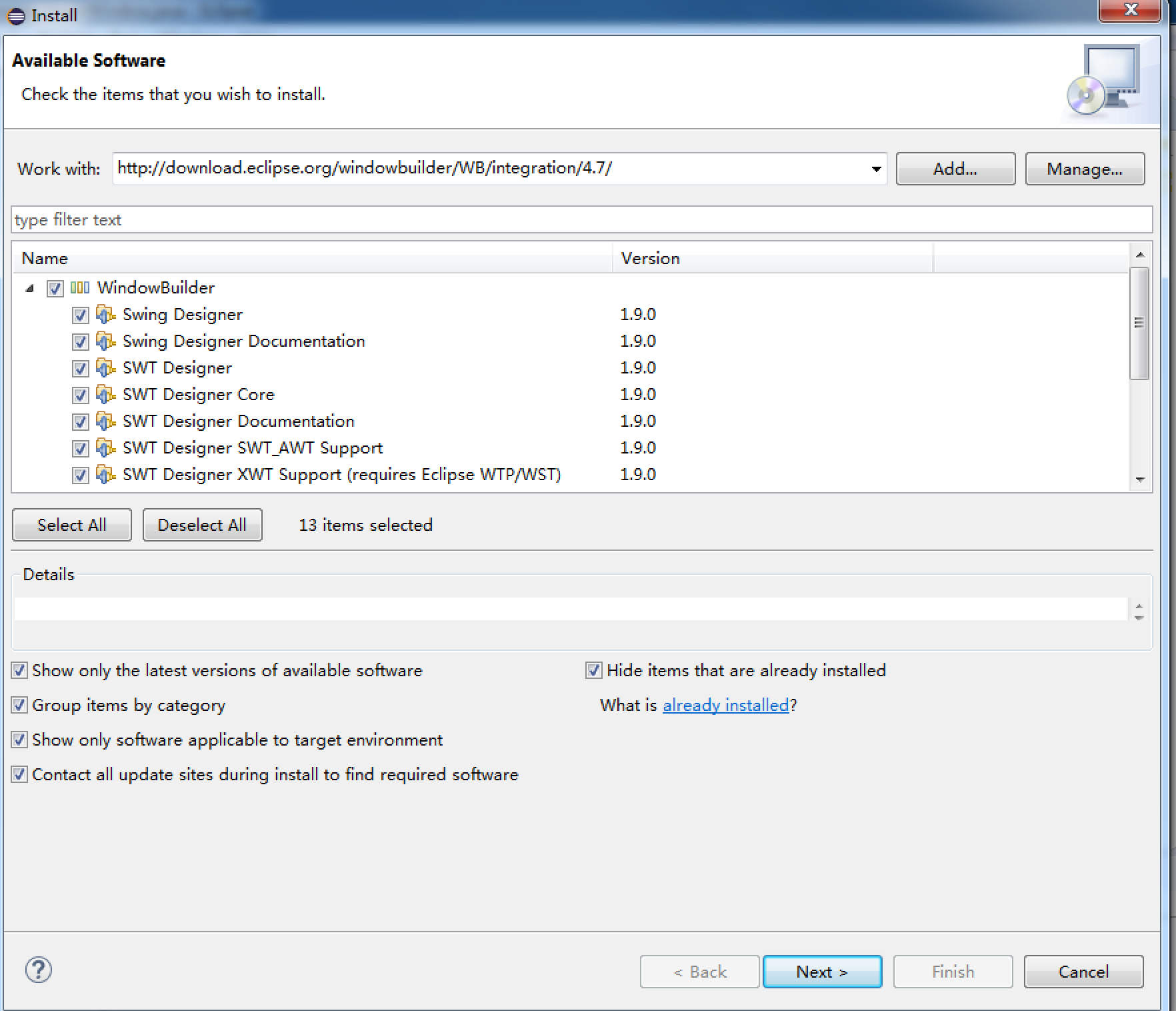Click the SWT Designer feature icon
Image resolution: width=1176 pixels, height=1011 pixels.
105,367
